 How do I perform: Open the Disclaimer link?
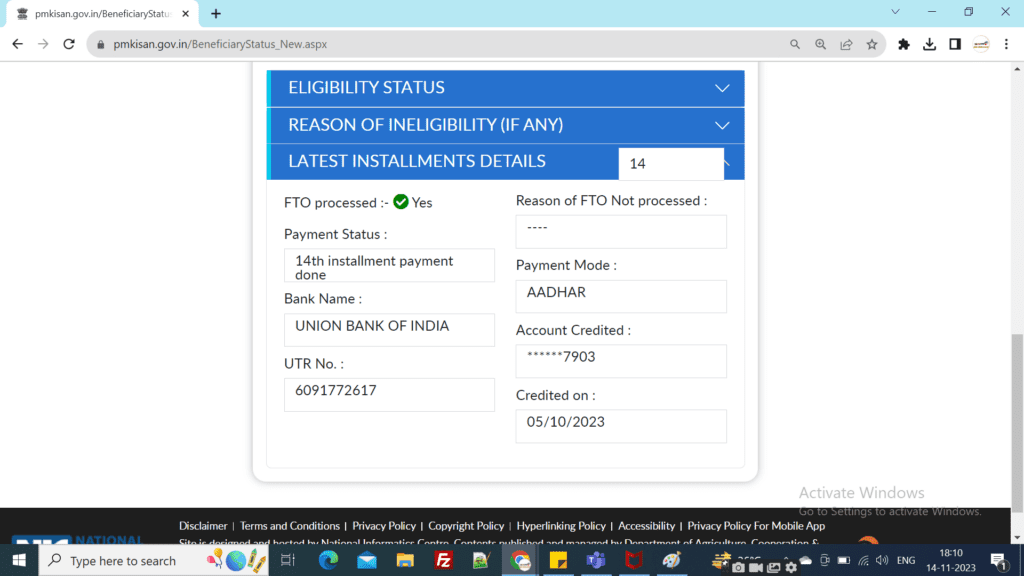click(x=203, y=526)
